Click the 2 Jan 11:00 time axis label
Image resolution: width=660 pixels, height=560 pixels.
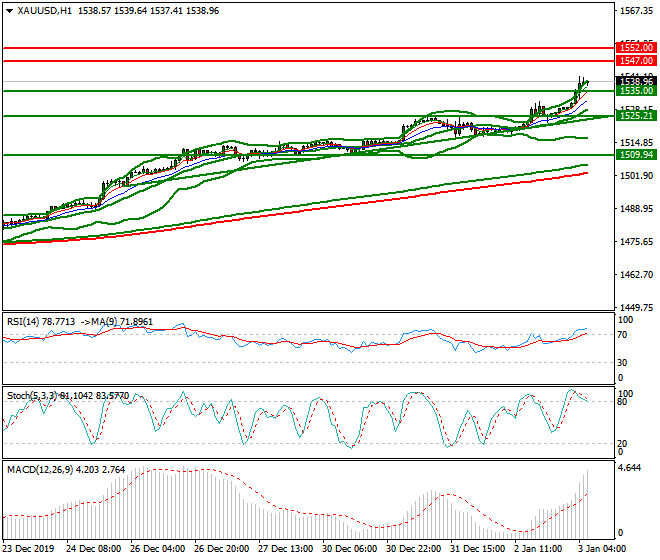(x=538, y=549)
